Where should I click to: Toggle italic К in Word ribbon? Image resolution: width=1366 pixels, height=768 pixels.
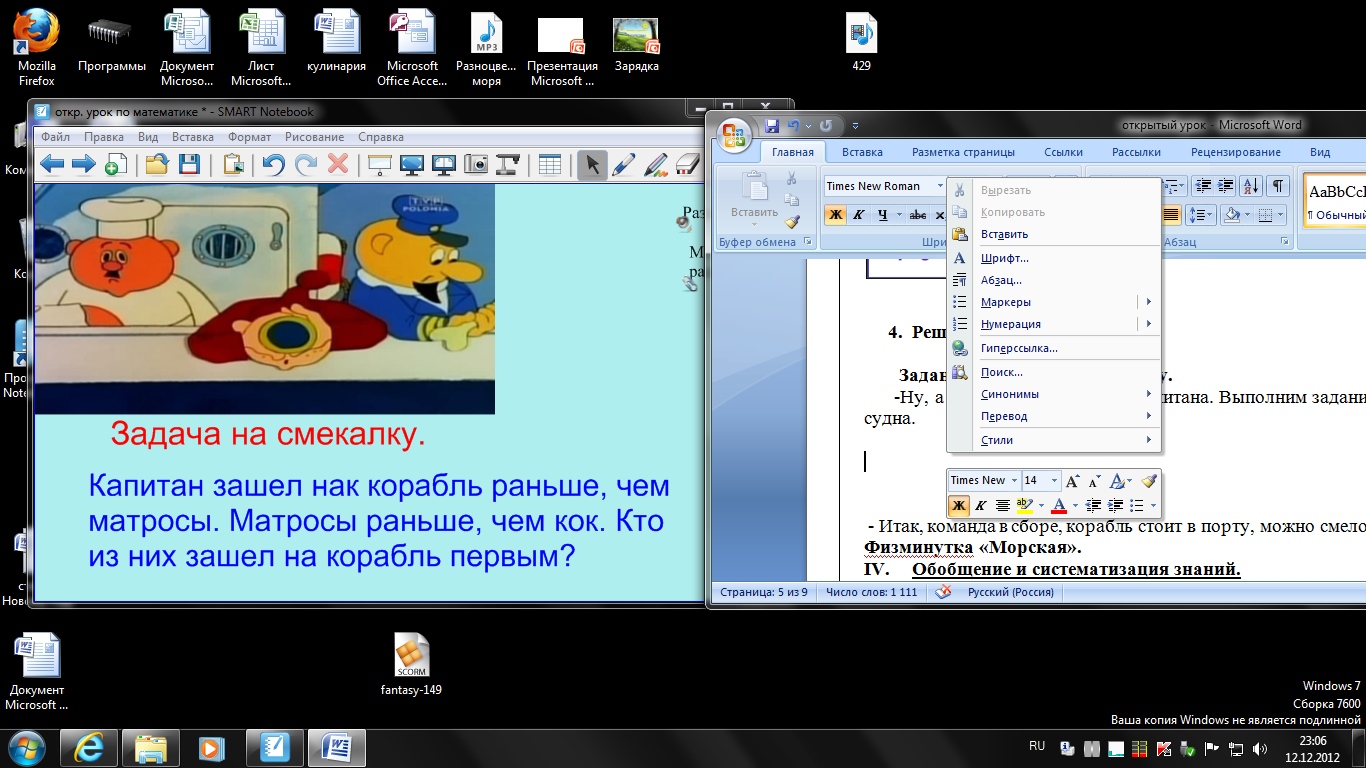click(858, 214)
